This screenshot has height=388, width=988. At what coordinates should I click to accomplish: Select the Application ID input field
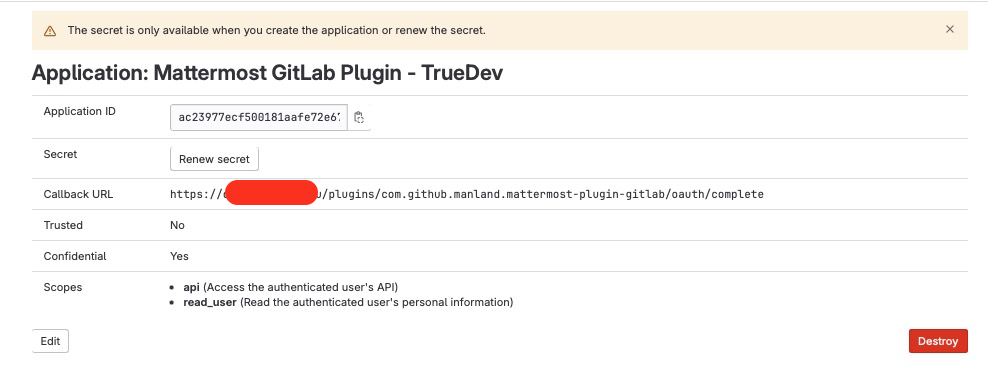tap(258, 117)
